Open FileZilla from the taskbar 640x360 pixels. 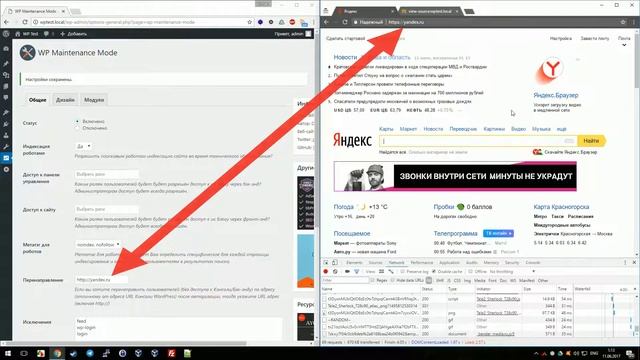171,353
